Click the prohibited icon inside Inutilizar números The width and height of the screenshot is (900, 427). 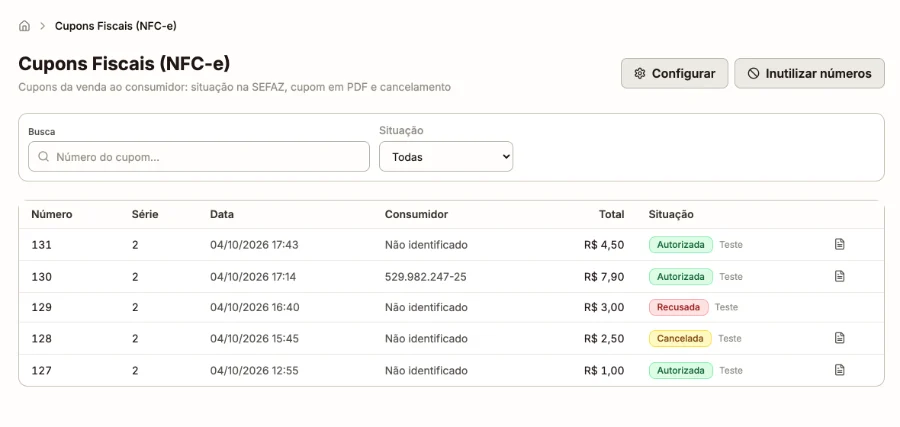point(754,73)
